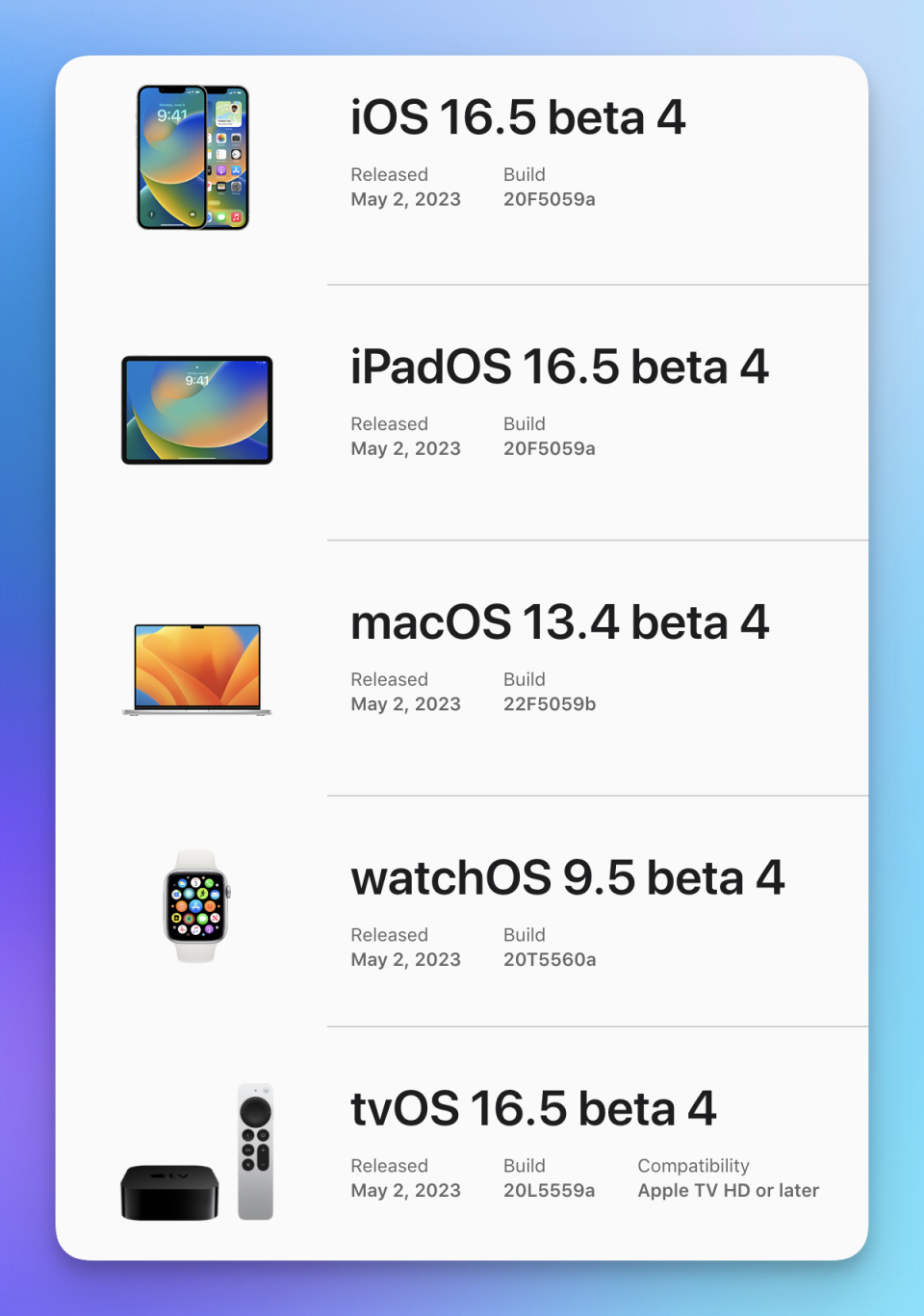The height and width of the screenshot is (1316, 924).
Task: Select tvOS build number 20L5559a
Action: point(549,1190)
